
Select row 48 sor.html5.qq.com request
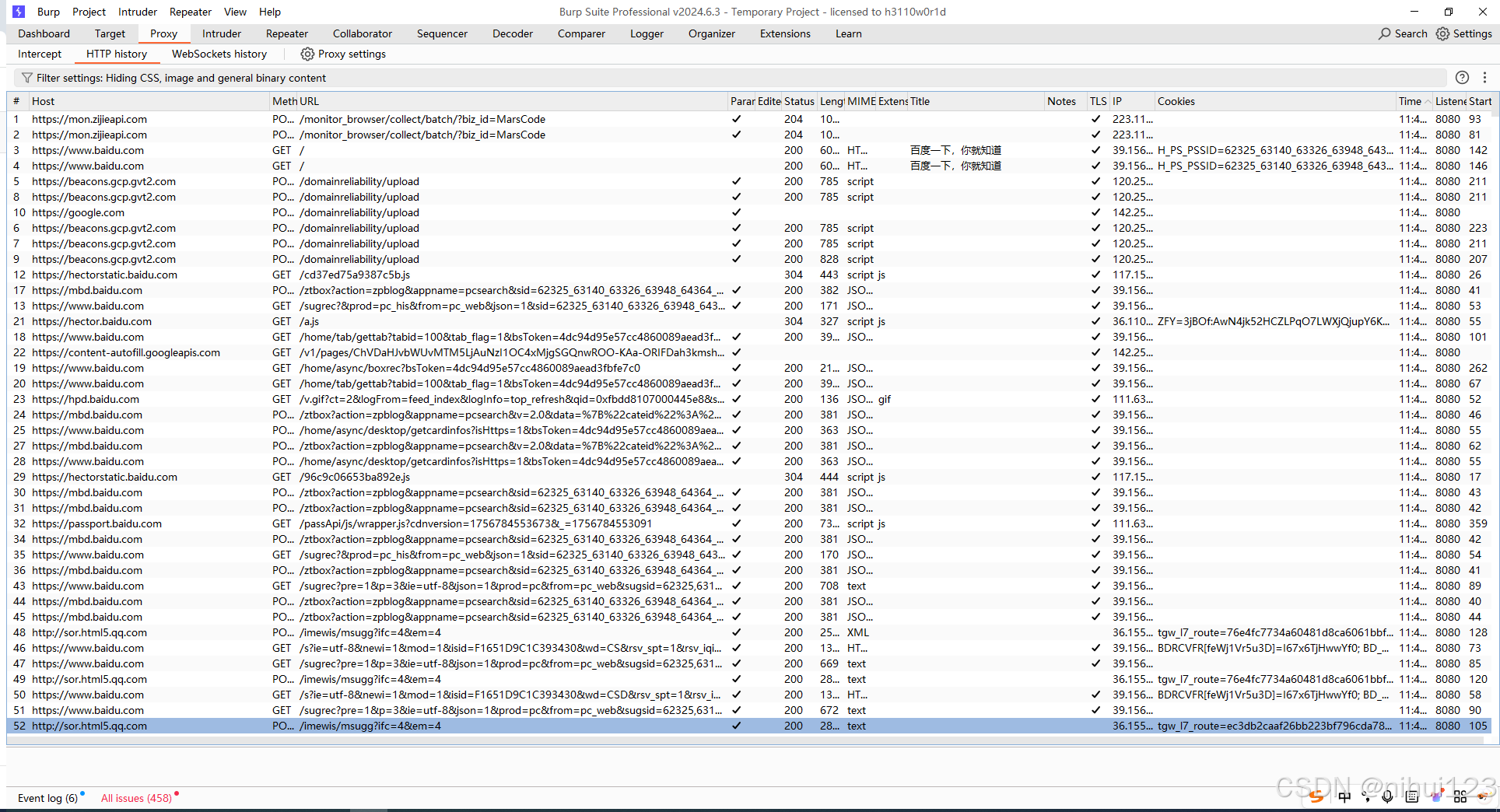coord(748,632)
